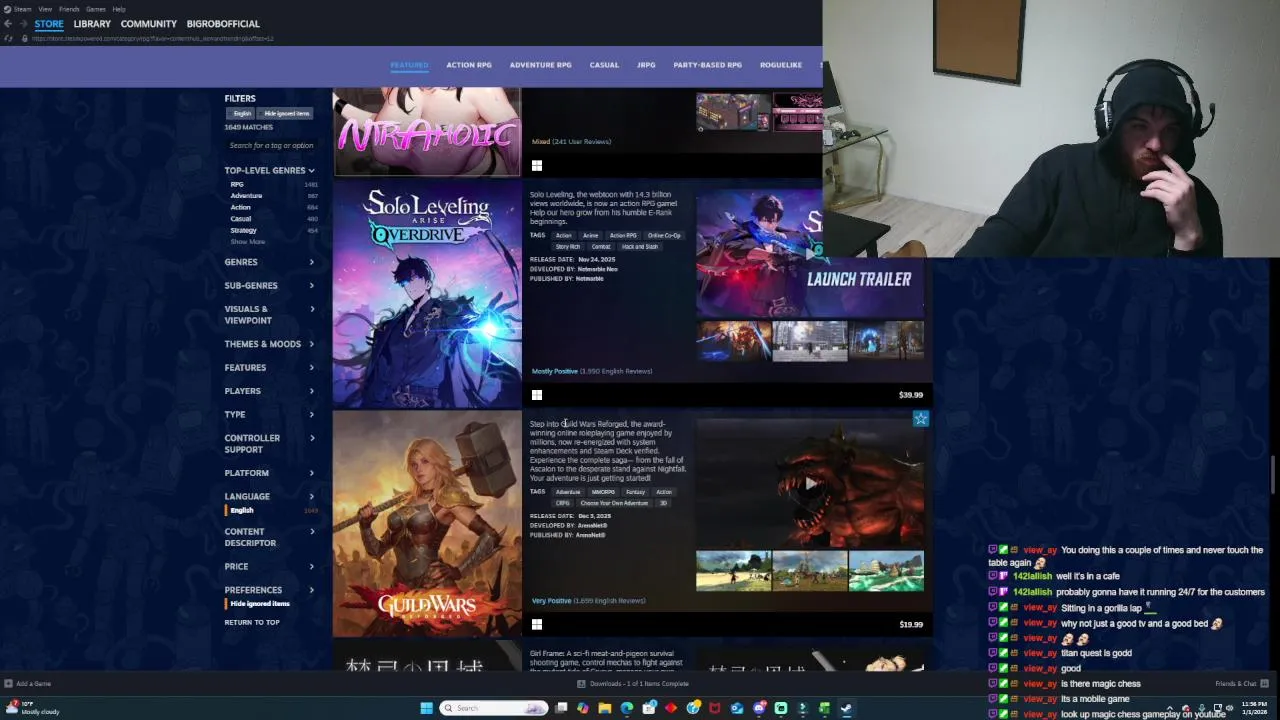The width and height of the screenshot is (1280, 720).
Task: Open Solo Leveling Arise Overdrive cover art
Action: 427,294
